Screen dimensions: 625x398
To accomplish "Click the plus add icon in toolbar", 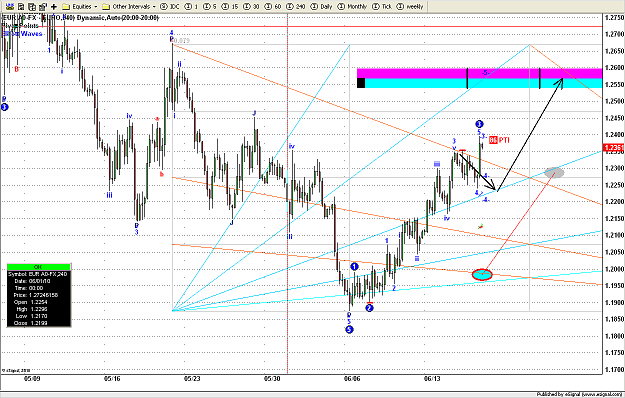I will pyautogui.click(x=54, y=6).
